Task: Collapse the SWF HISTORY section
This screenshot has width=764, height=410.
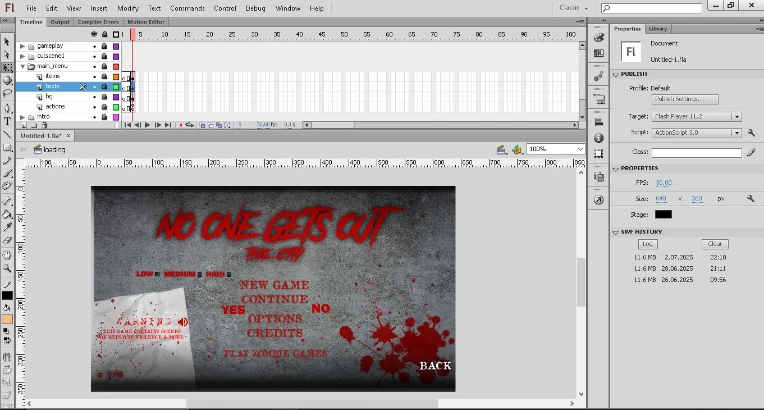Action: point(615,233)
